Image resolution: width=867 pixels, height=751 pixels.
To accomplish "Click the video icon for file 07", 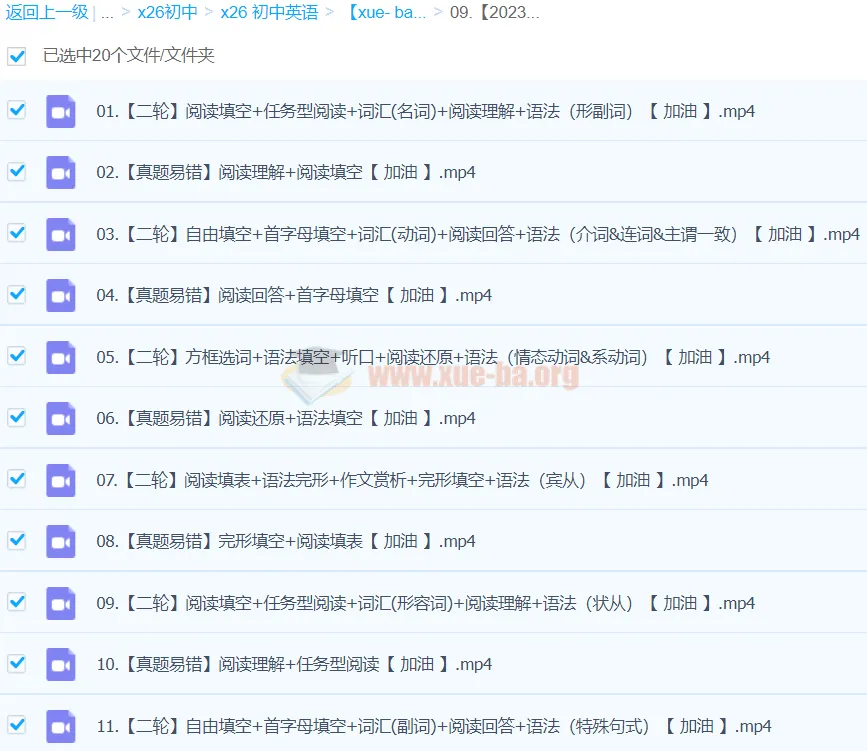I will (x=61, y=480).
